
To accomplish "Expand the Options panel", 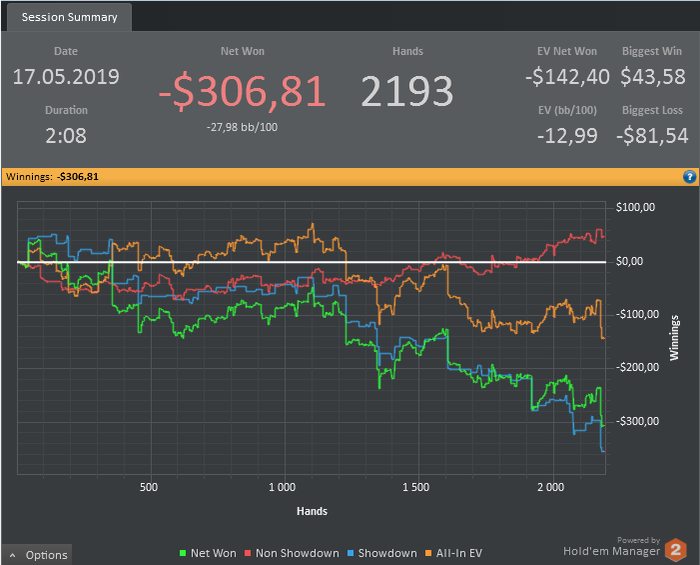I will coord(37,555).
